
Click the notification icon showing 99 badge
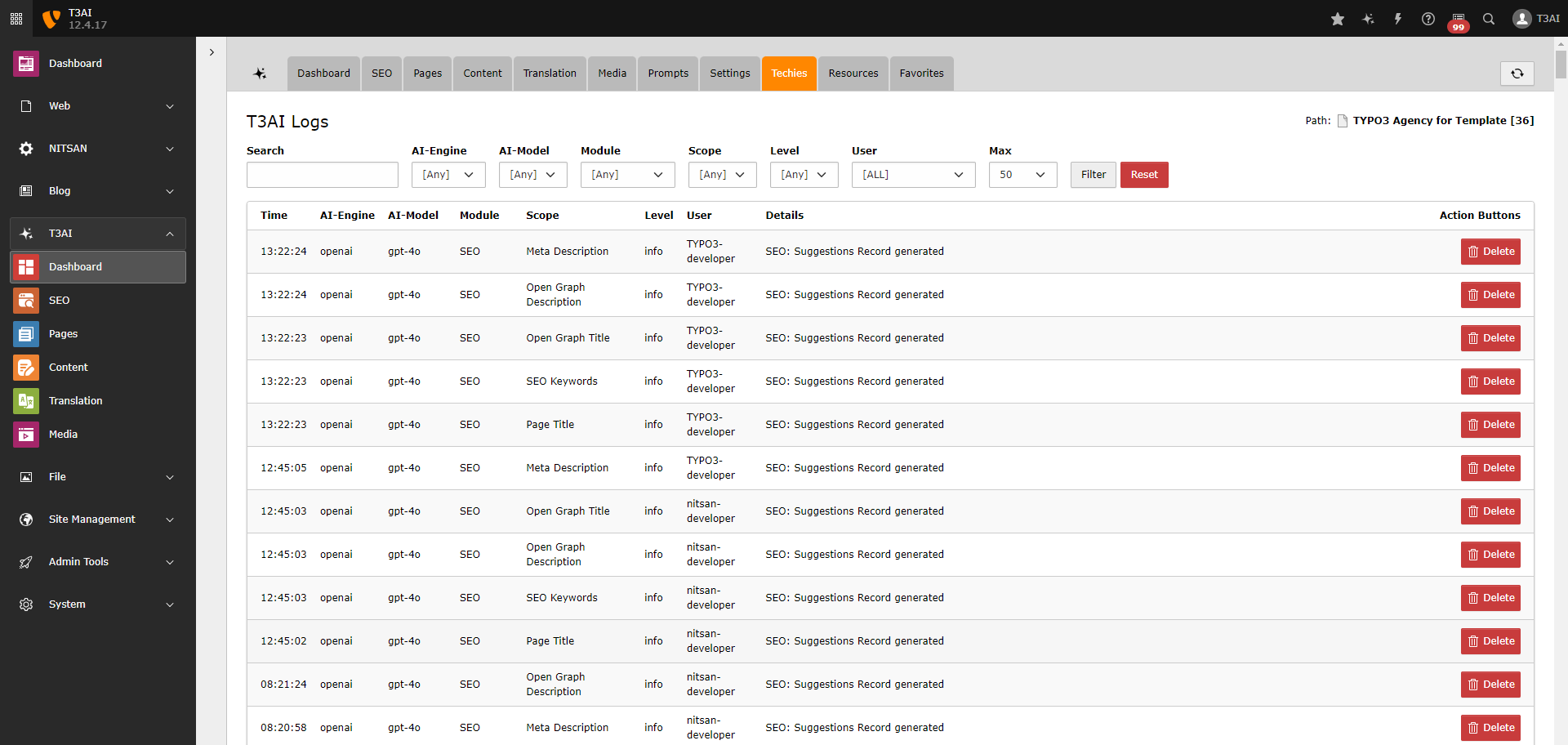tap(1458, 18)
